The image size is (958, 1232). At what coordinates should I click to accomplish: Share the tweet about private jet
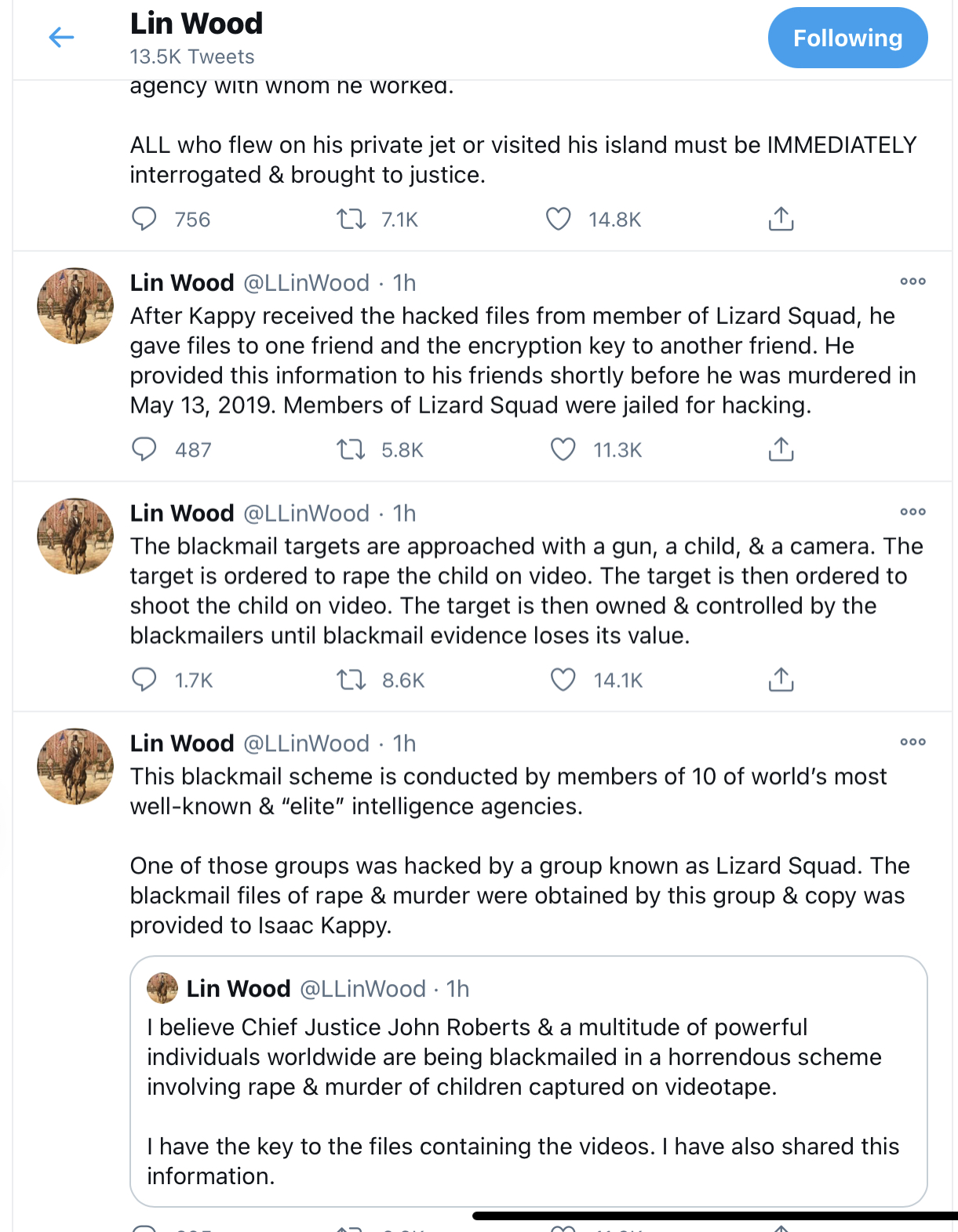click(x=781, y=219)
